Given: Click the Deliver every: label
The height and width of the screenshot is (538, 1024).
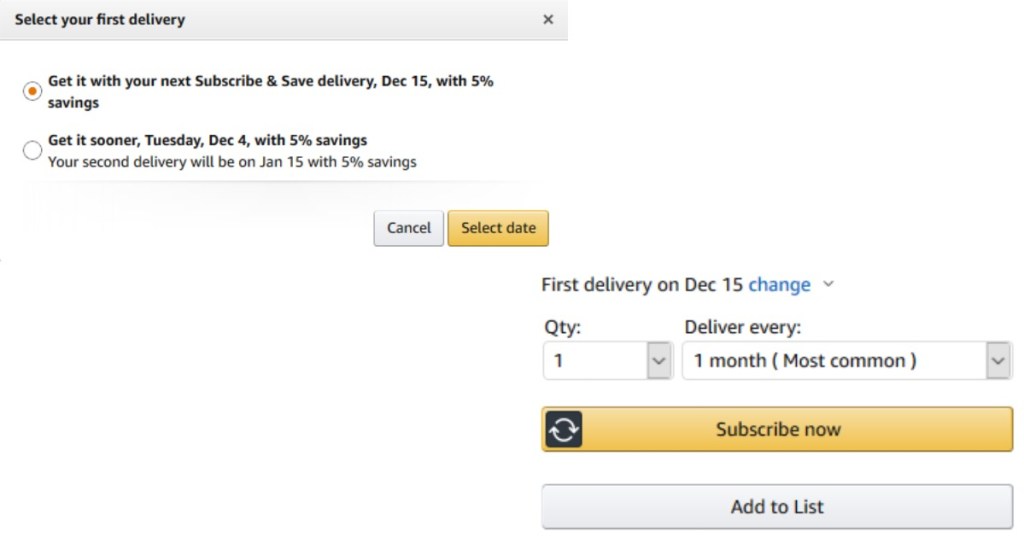Looking at the screenshot, I should click(x=742, y=327).
